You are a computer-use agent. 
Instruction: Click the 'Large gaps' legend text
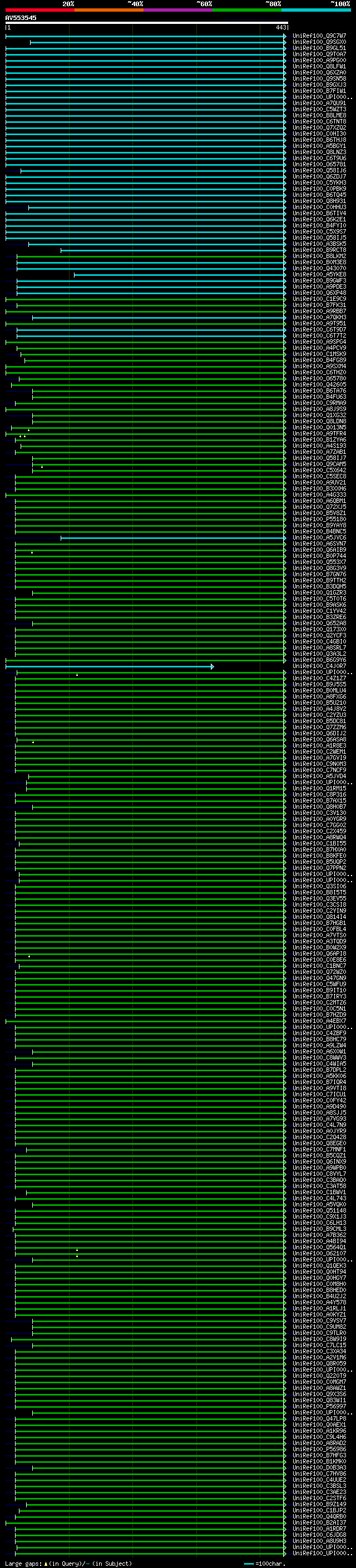[24, 1563]
